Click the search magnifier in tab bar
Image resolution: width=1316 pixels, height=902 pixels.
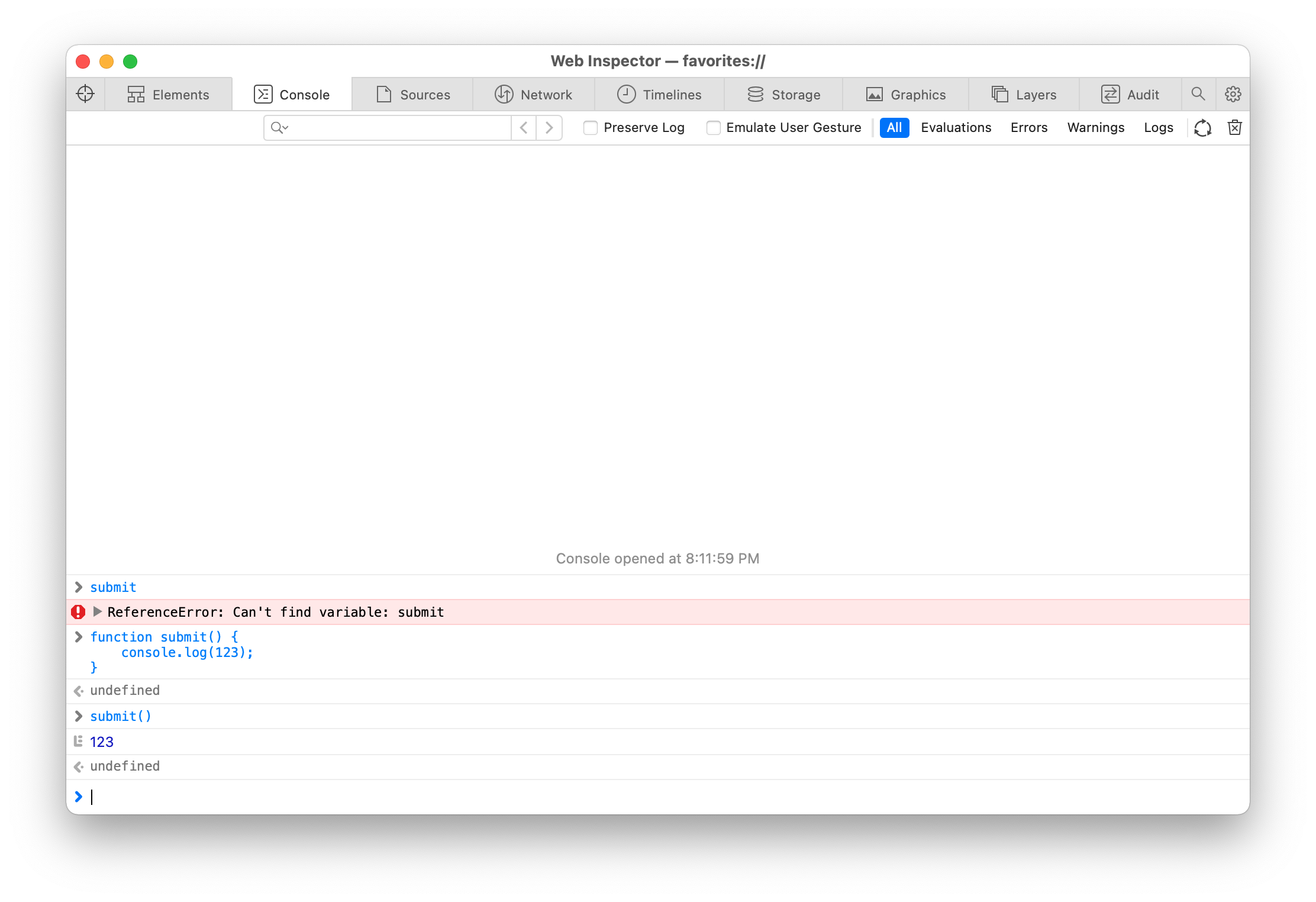coord(1198,94)
